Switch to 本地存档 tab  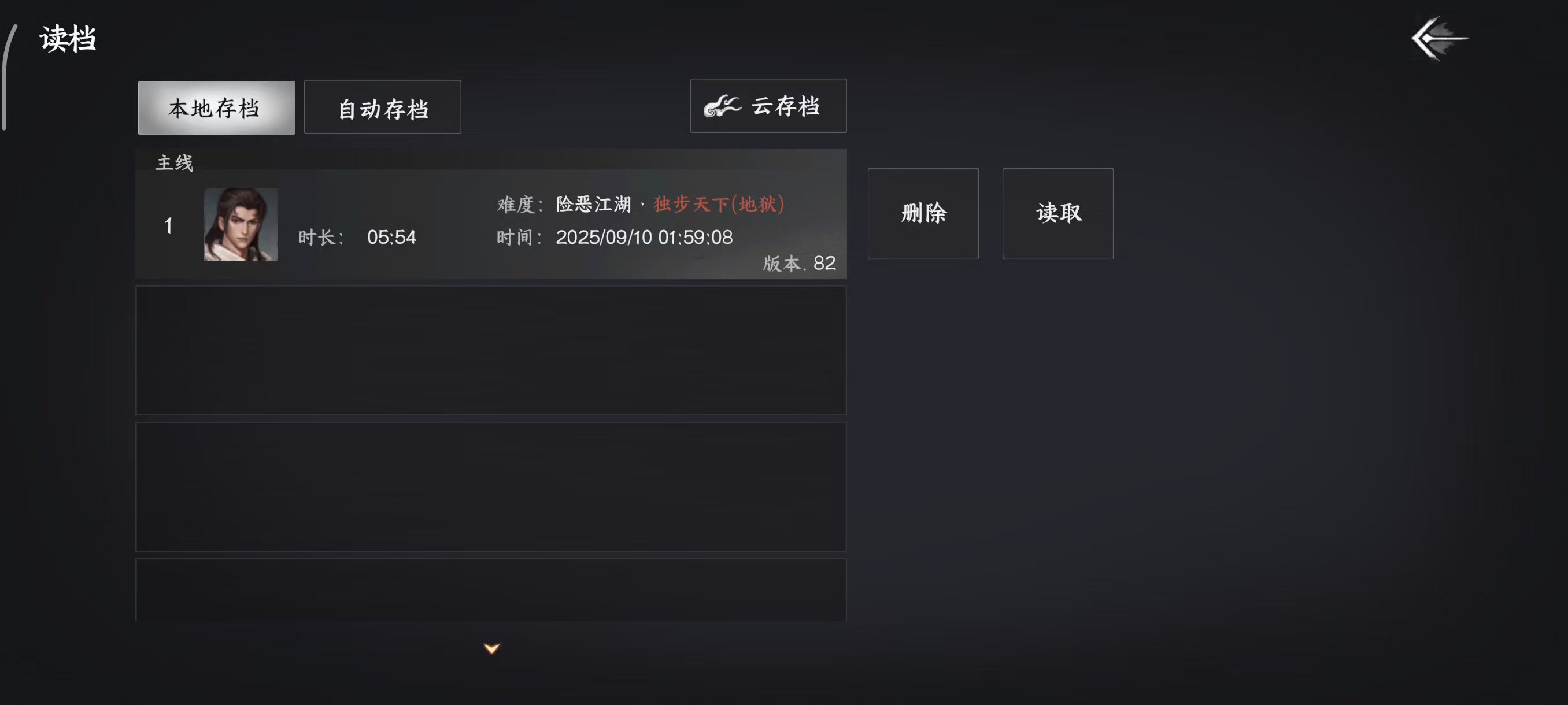pos(216,107)
